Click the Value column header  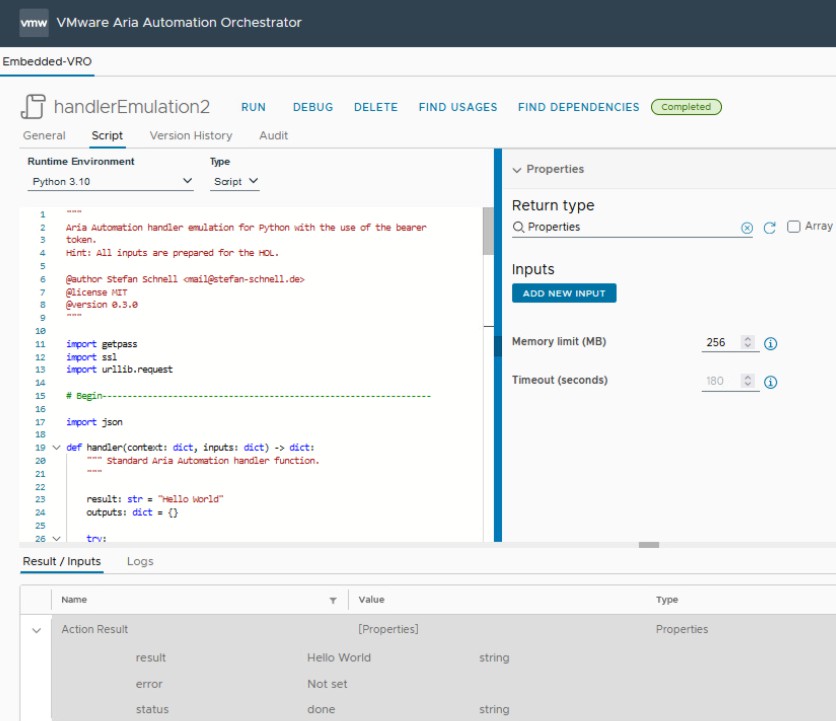pos(372,600)
